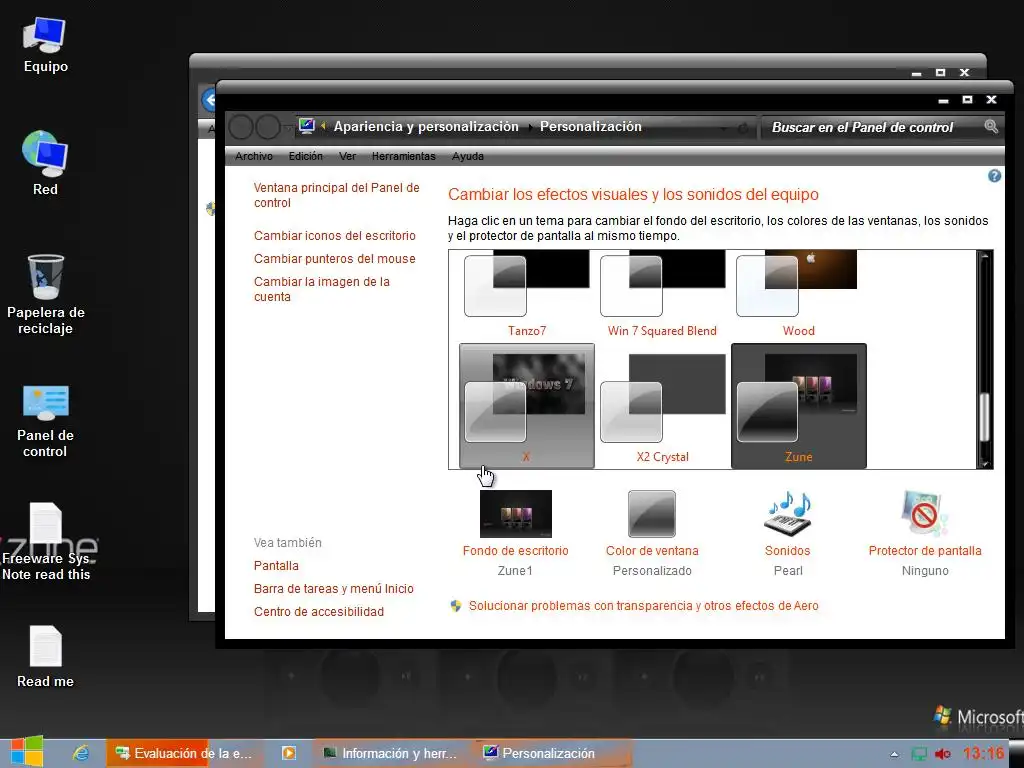Open Sonidos piano icon

pyautogui.click(x=788, y=514)
